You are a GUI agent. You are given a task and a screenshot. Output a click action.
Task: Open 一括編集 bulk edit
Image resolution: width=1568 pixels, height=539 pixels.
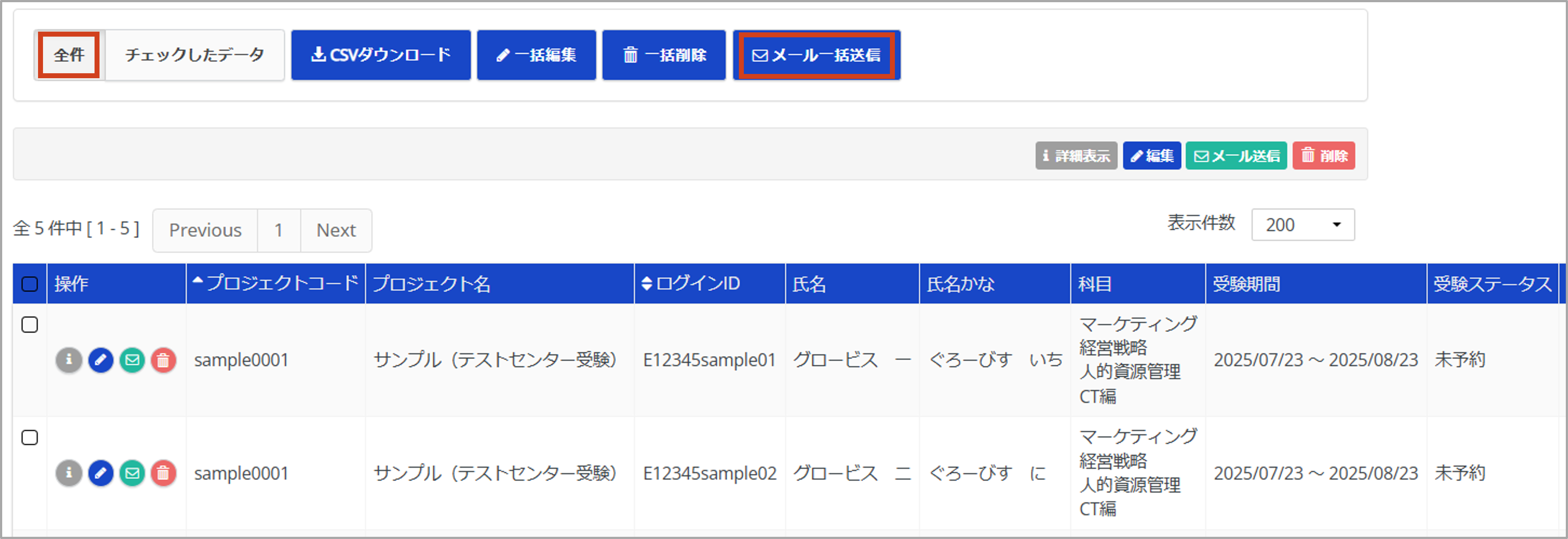click(x=536, y=55)
